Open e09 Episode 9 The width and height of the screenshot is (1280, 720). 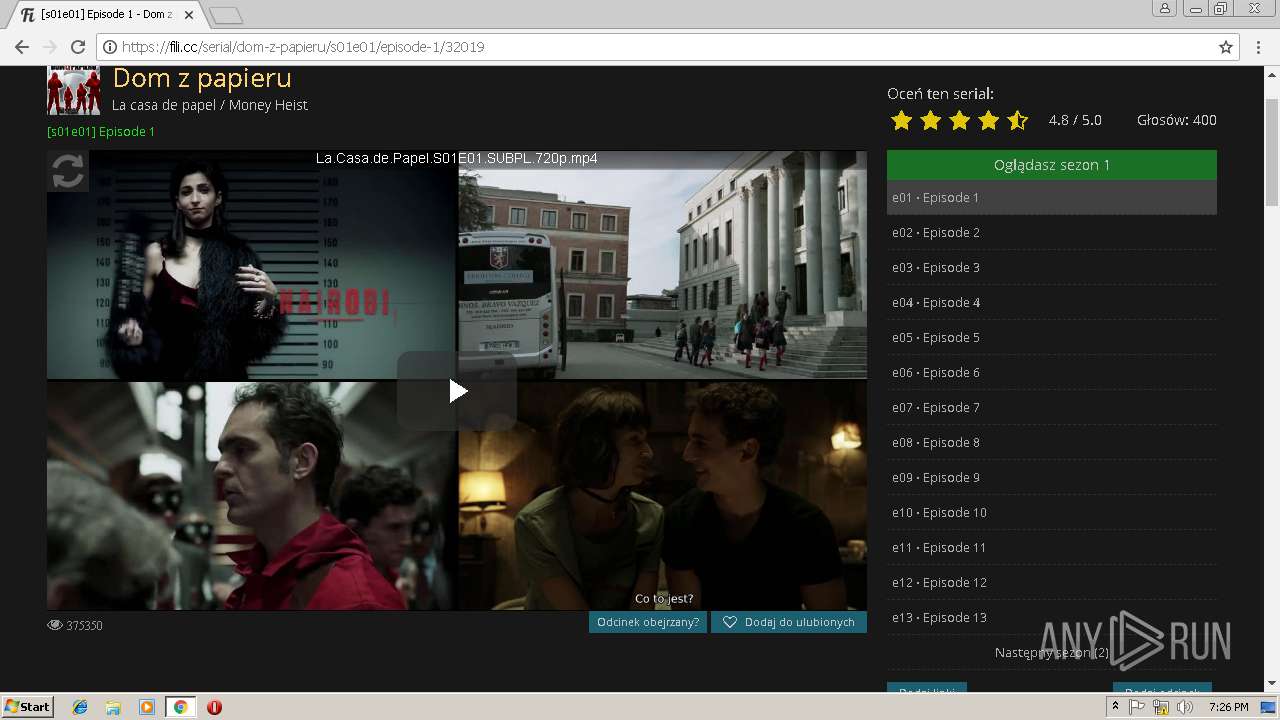pos(1052,477)
